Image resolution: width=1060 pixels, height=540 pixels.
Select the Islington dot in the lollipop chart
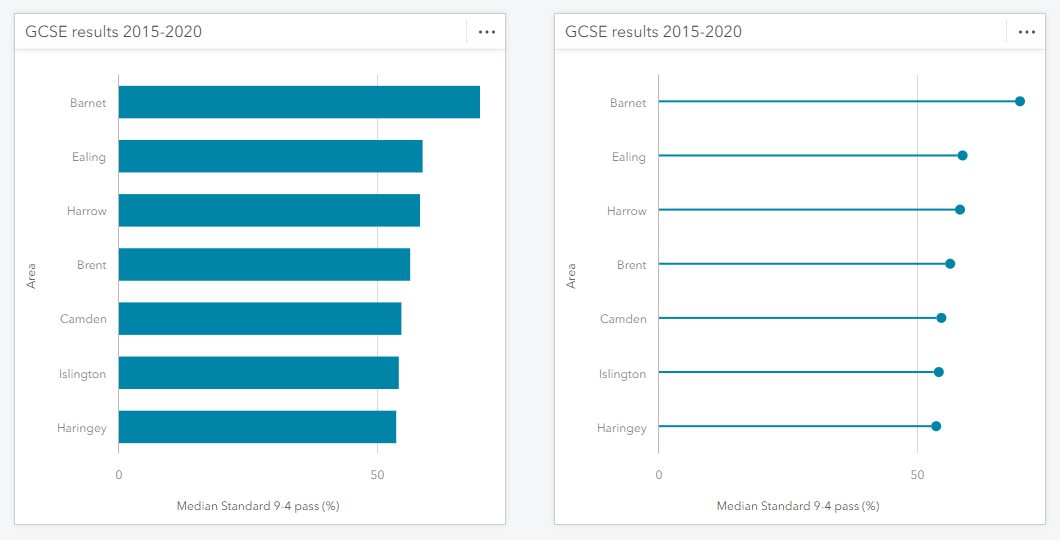[939, 372]
